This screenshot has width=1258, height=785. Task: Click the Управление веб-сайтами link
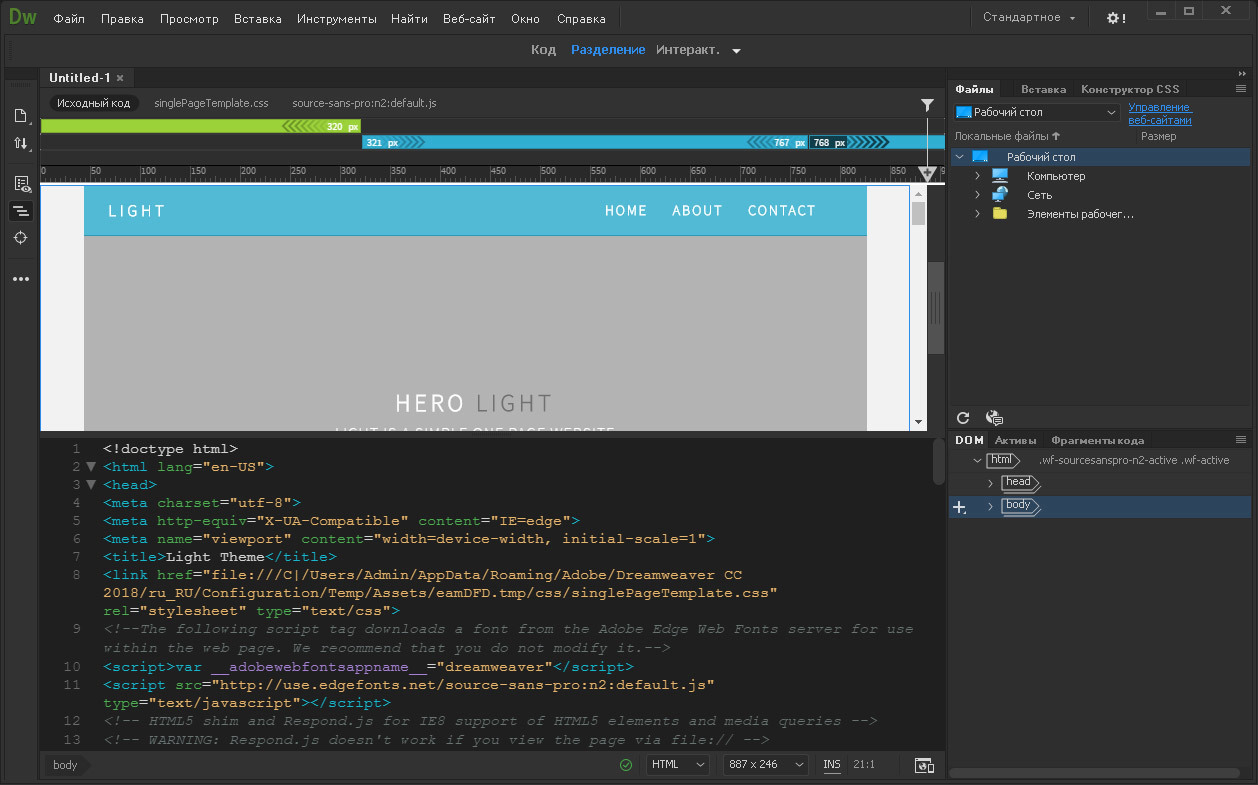[x=1160, y=114]
